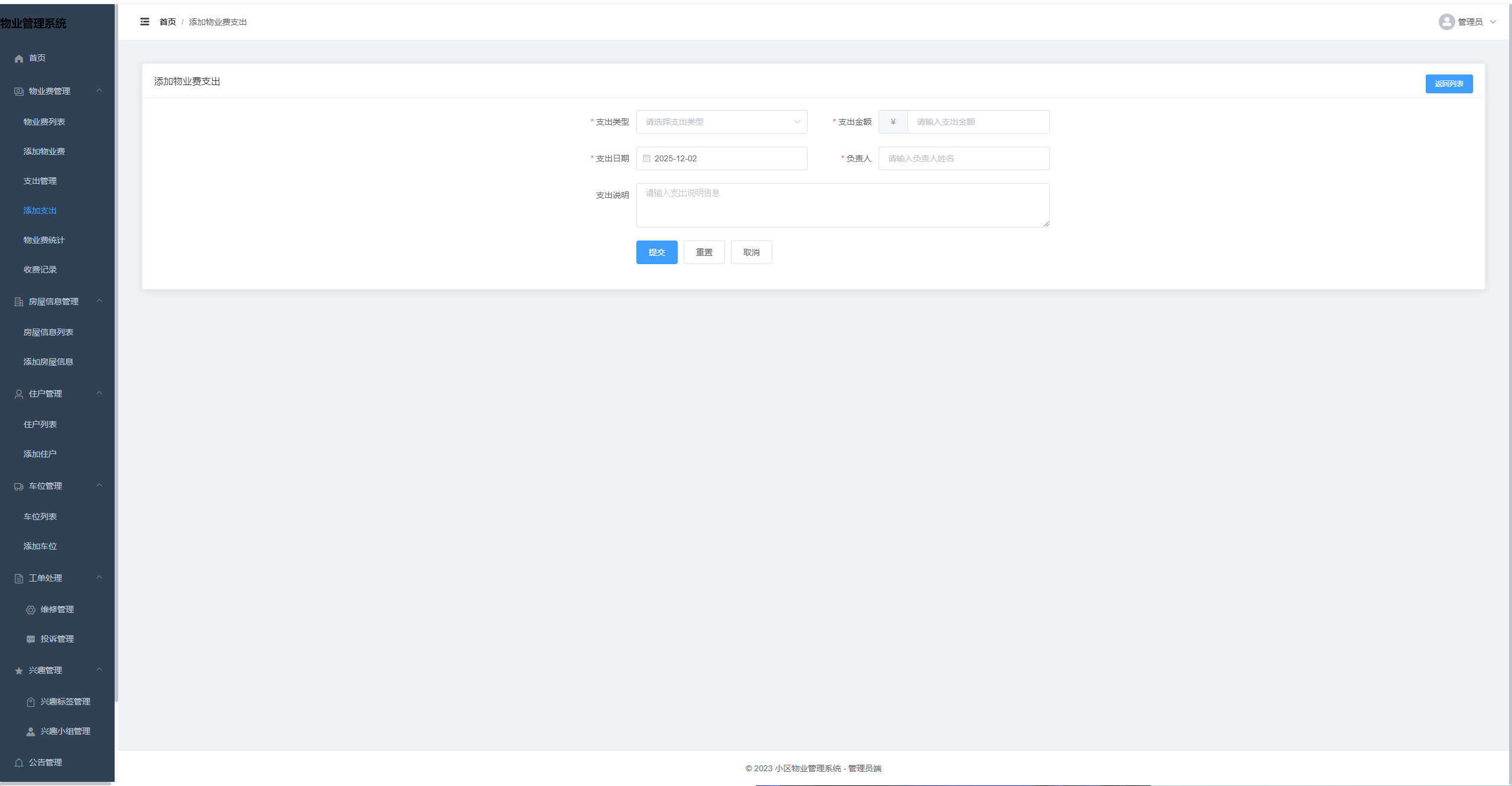Click the chat icon beside 投诉管理
Viewport: 1512px width, 786px height.
click(31, 639)
